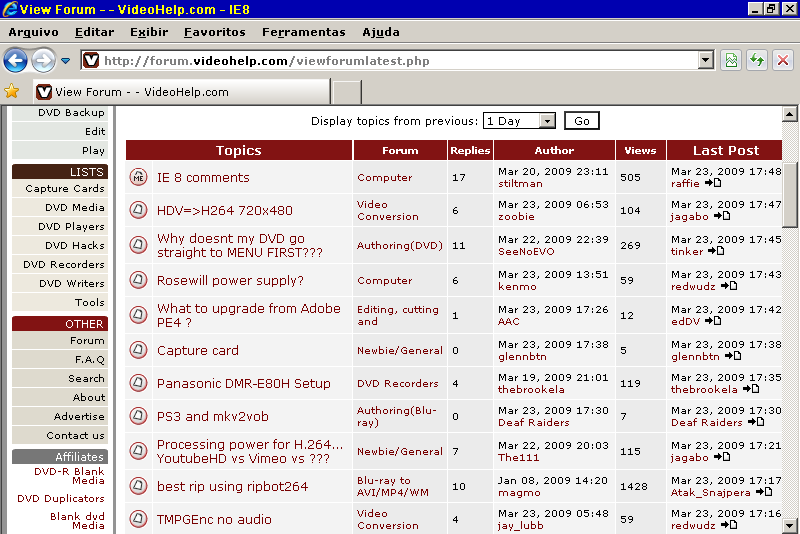800x534 pixels.
Task: Refresh the page with the green arrows icon
Action: click(x=757, y=61)
